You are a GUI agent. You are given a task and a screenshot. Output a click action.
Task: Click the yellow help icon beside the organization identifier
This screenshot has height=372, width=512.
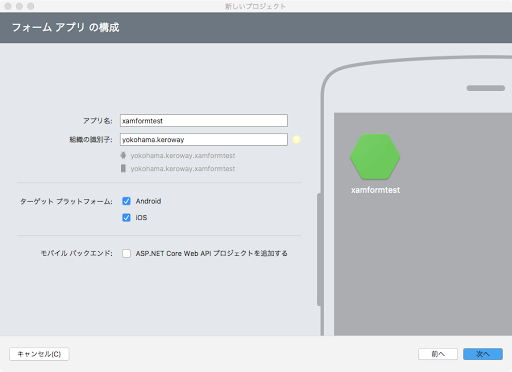click(x=297, y=139)
